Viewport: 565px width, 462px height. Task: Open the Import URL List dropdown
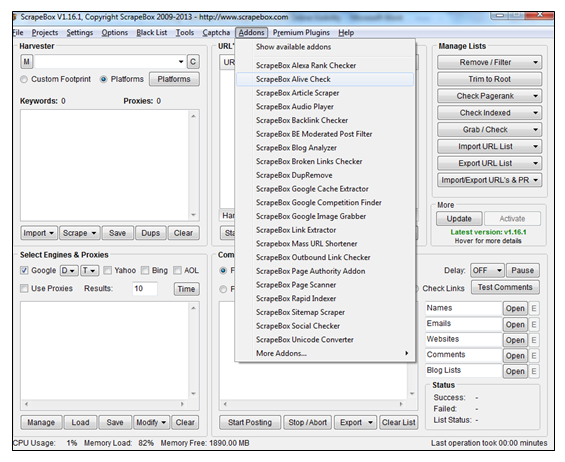tap(489, 146)
